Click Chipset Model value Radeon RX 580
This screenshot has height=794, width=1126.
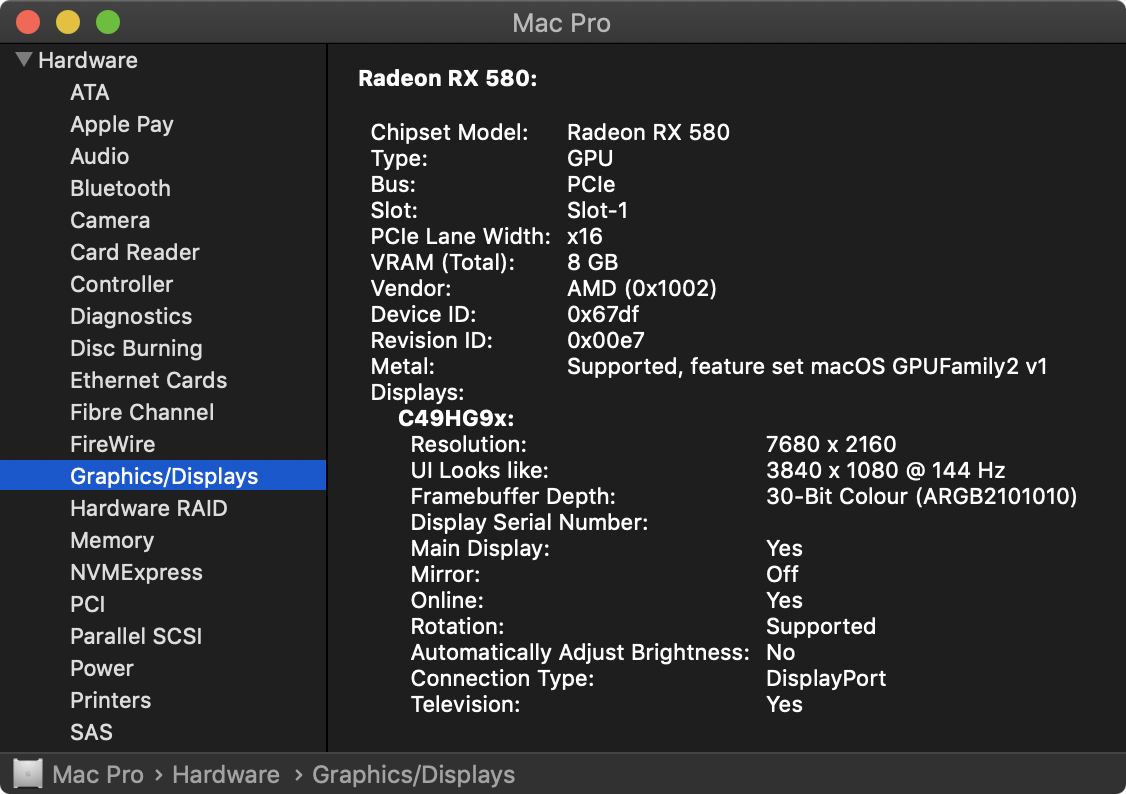coord(648,132)
